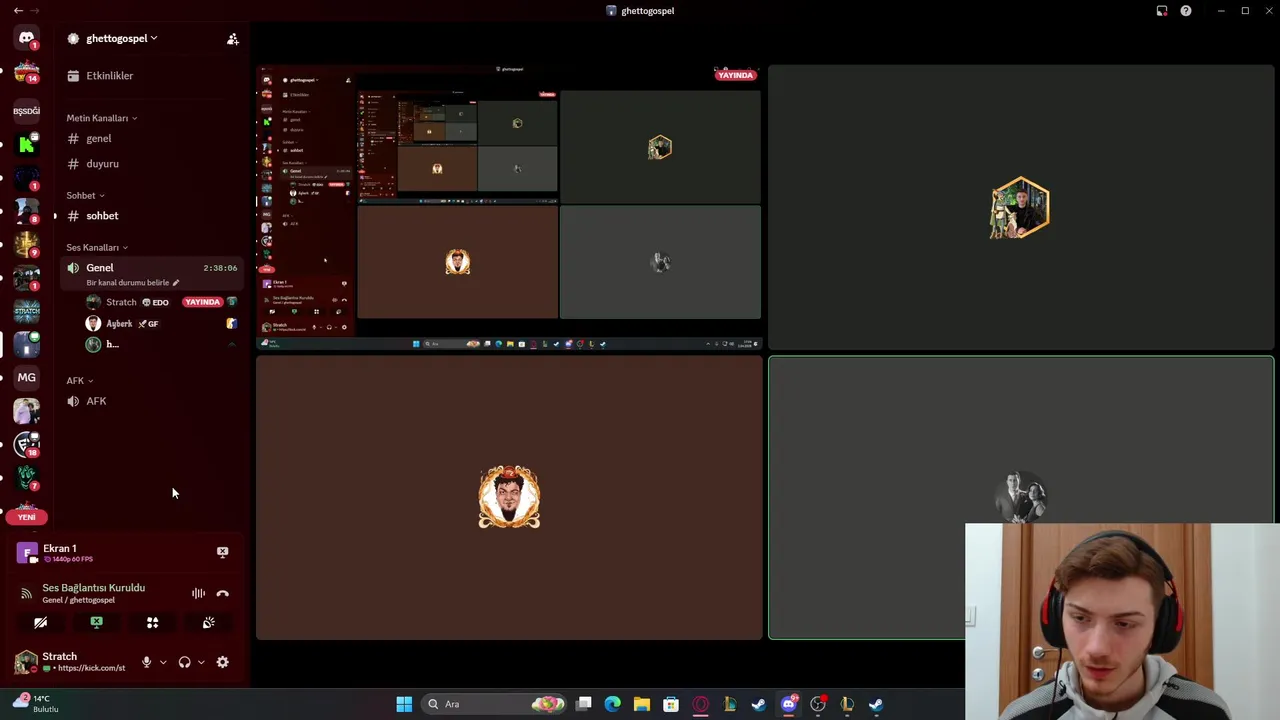This screenshot has width=1280, height=720.
Task: Open user settings gear
Action: (x=222, y=662)
